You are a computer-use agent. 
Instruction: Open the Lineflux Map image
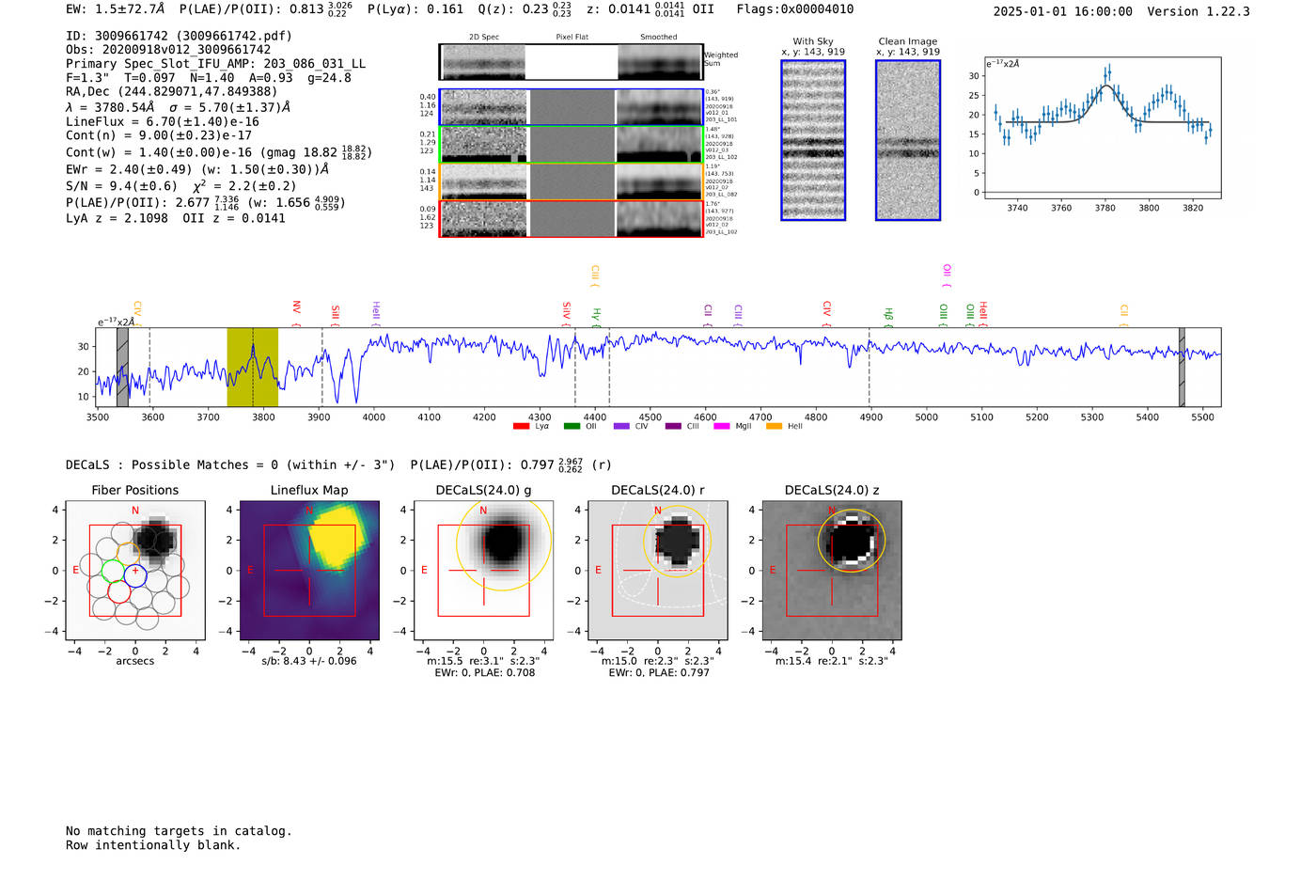click(x=309, y=570)
